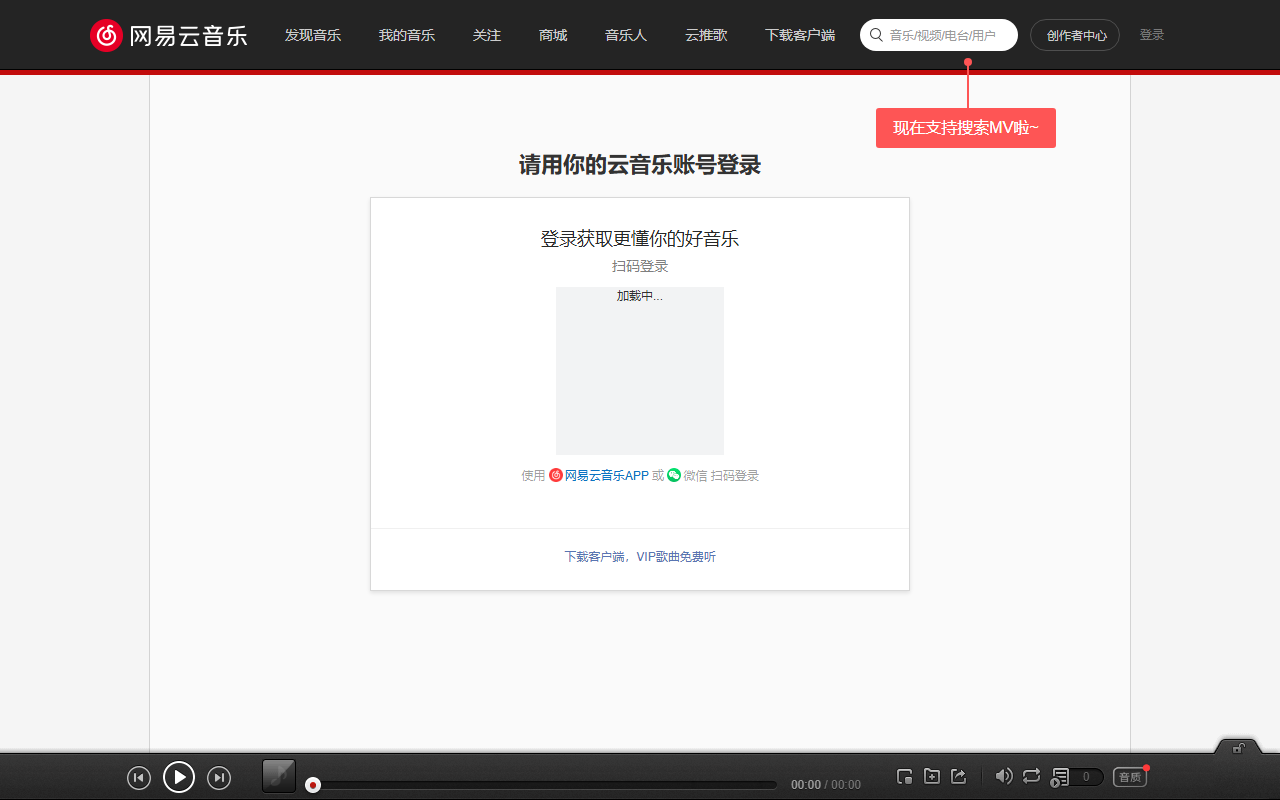Image resolution: width=1280 pixels, height=800 pixels.
Task: Click the 登录 link in the header
Action: pyautogui.click(x=1152, y=35)
